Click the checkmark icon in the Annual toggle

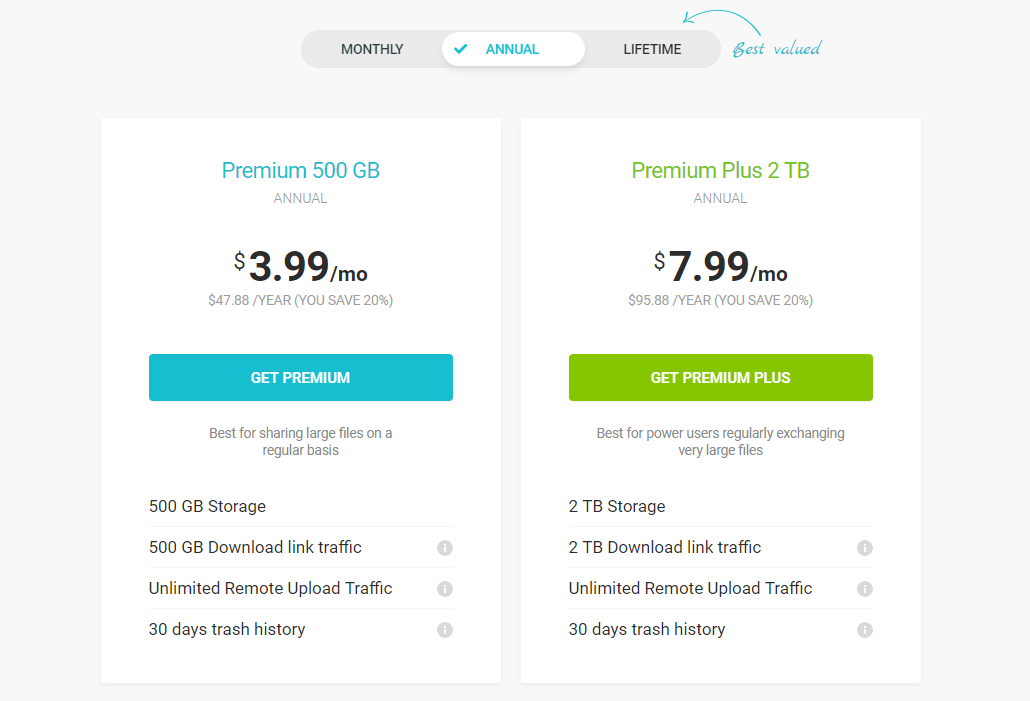coord(460,49)
